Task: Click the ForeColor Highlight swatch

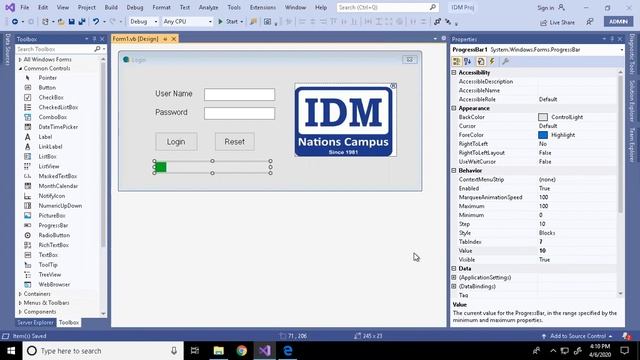Action: click(542, 135)
